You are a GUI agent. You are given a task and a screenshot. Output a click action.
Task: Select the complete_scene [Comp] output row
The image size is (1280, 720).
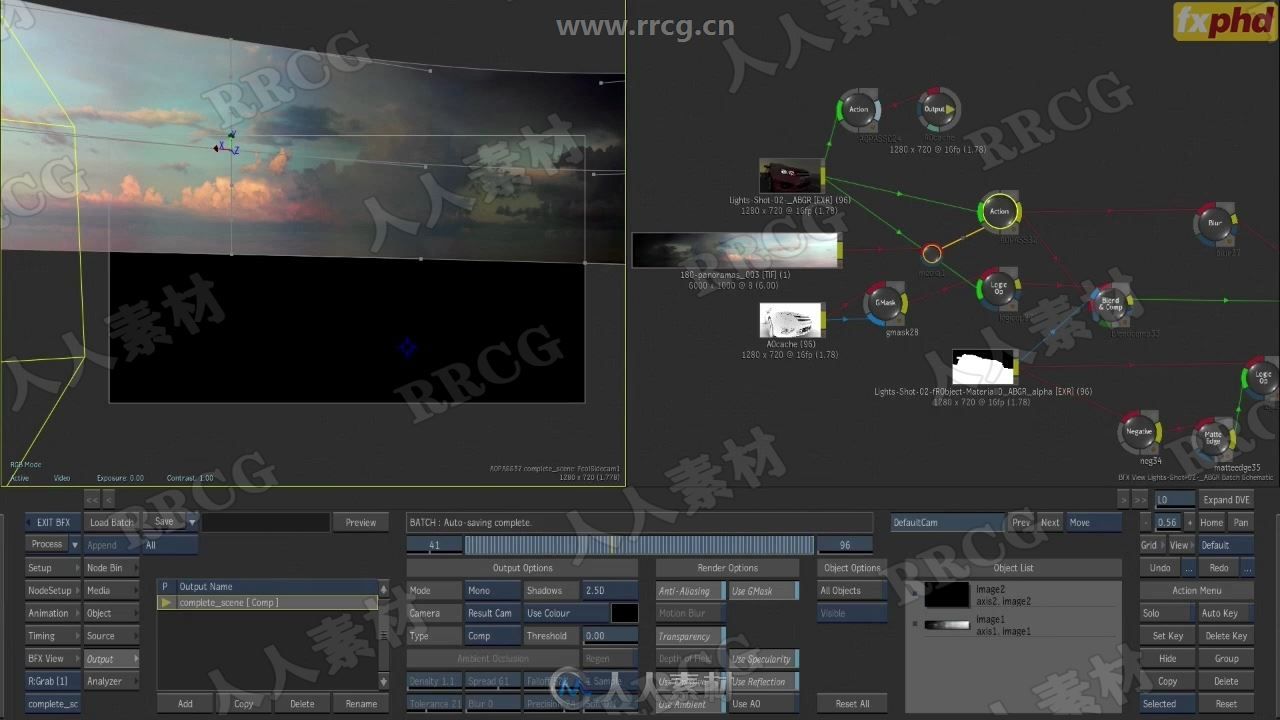268,603
